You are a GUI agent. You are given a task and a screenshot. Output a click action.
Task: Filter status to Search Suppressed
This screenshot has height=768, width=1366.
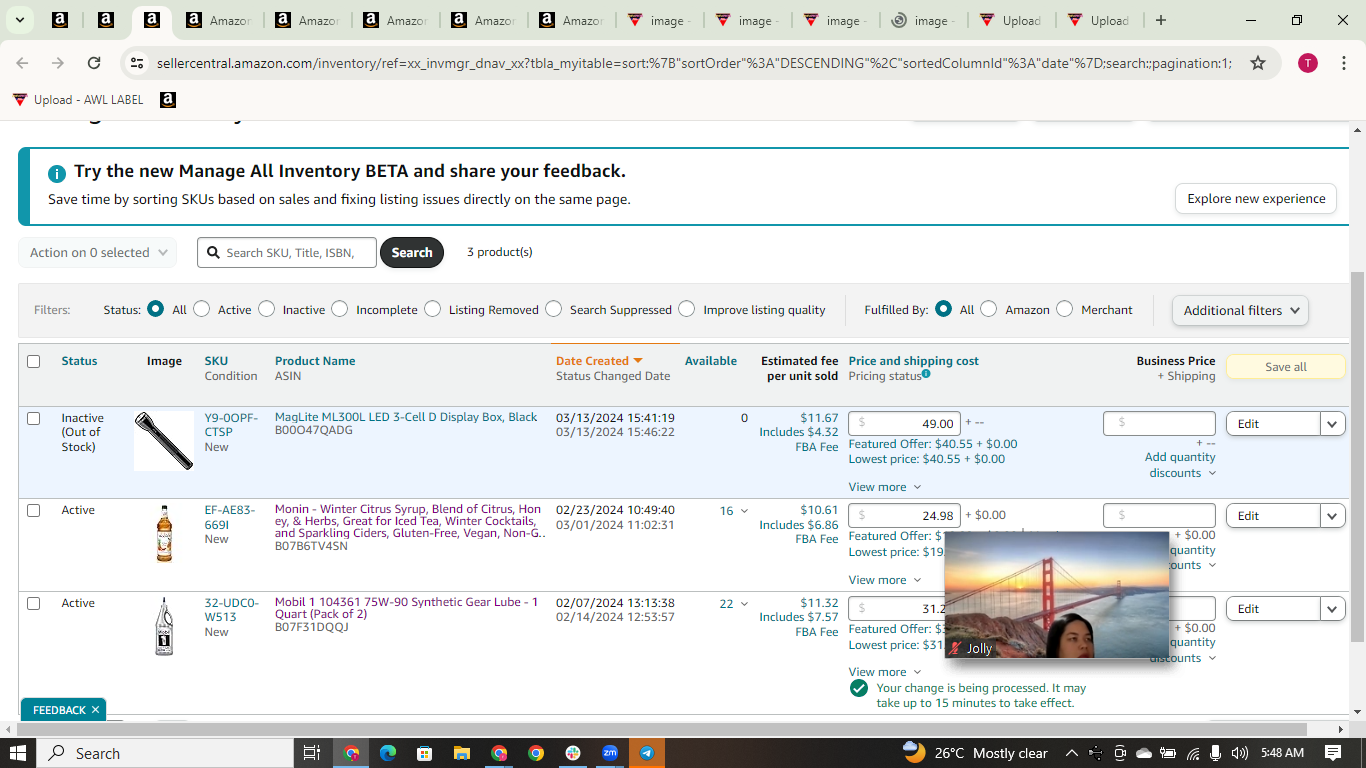coord(554,309)
